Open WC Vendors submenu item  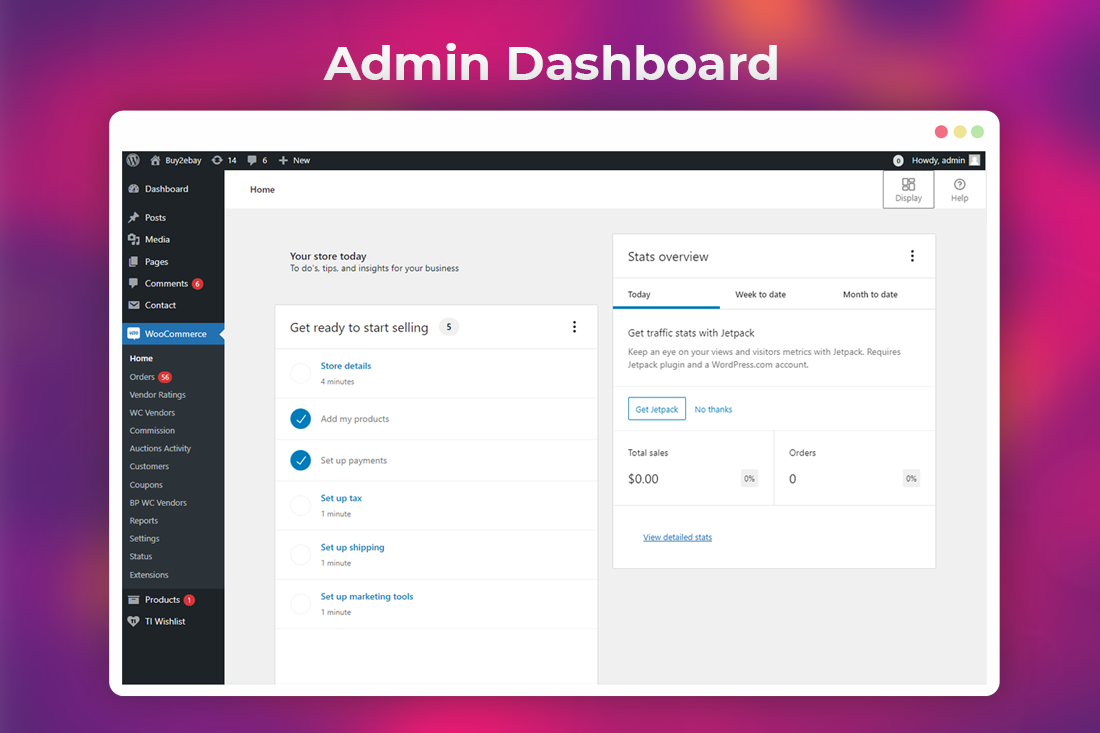pyautogui.click(x=152, y=412)
